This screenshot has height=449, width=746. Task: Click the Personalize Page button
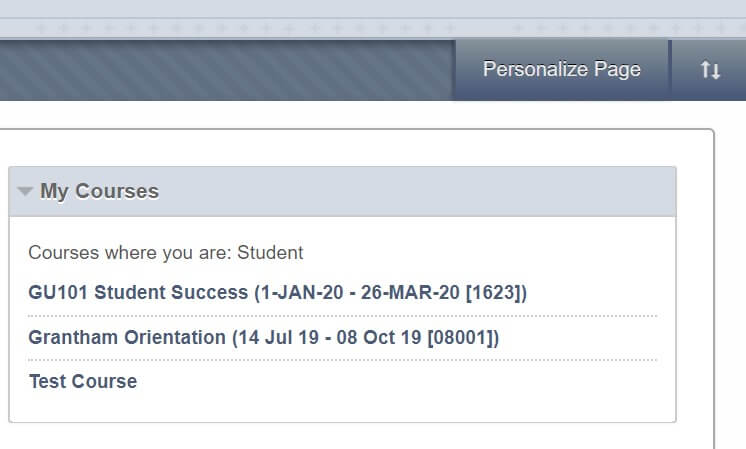point(561,70)
